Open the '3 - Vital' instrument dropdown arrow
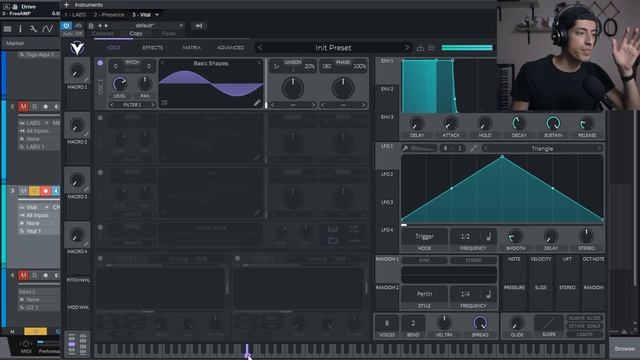640x360 pixels. tap(157, 15)
